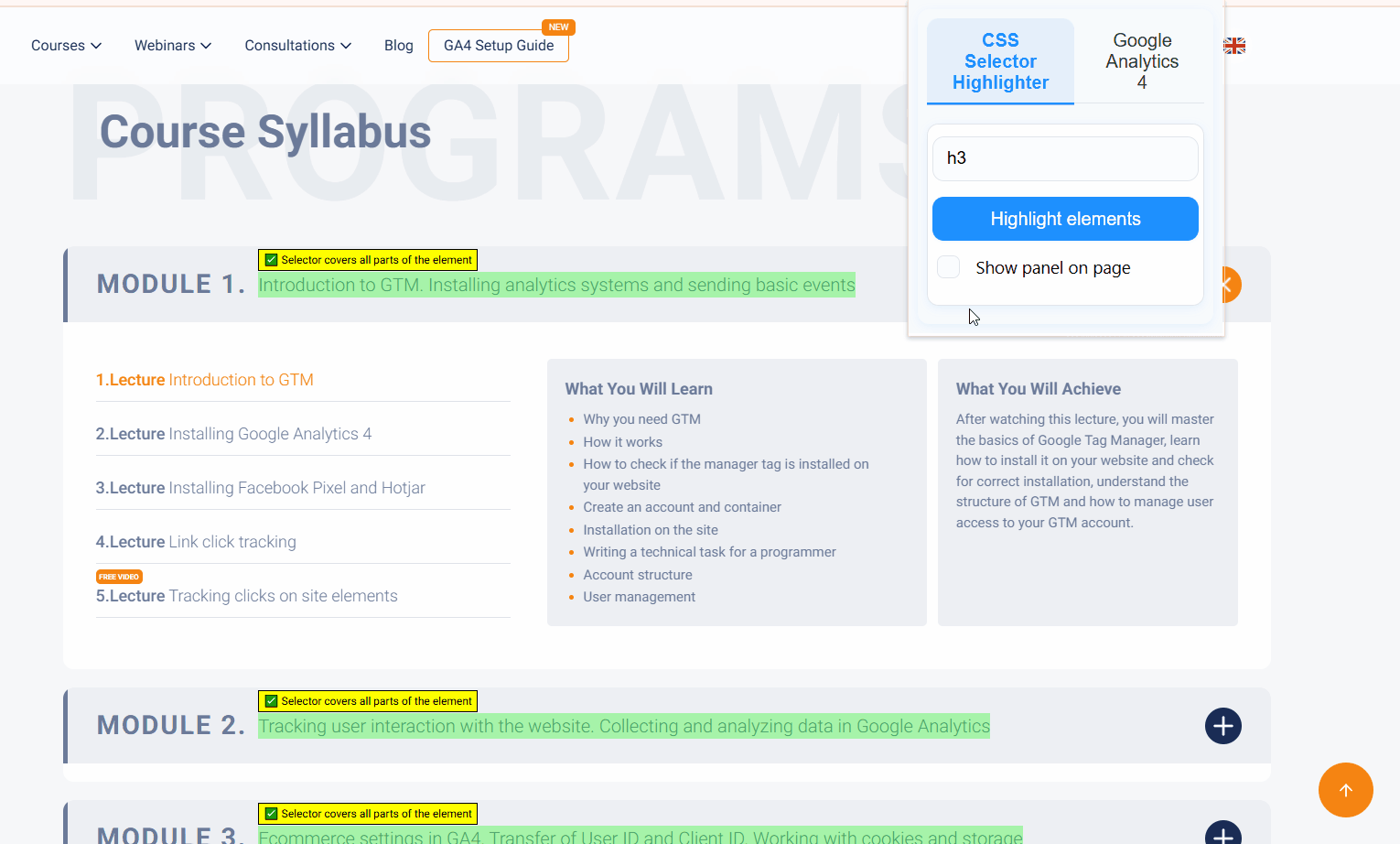Go to the Blog page

coord(399,46)
